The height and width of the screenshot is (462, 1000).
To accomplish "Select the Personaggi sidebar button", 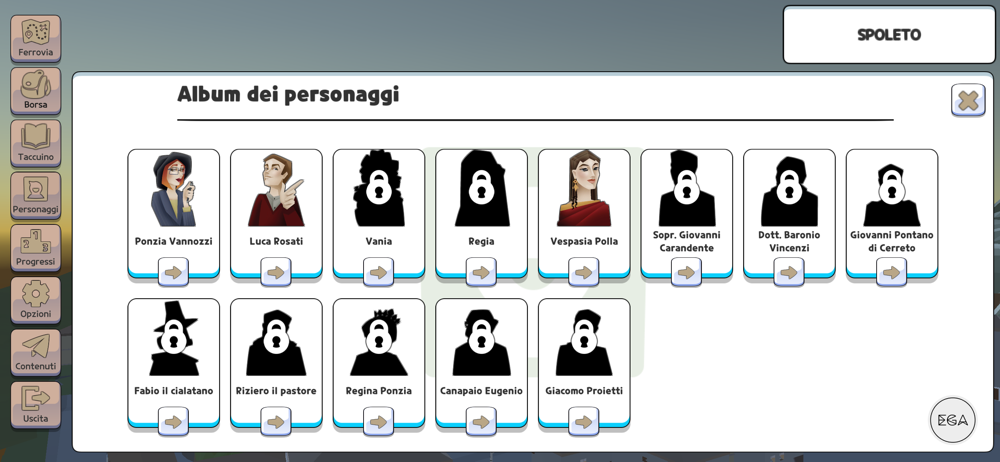I will pyautogui.click(x=36, y=195).
